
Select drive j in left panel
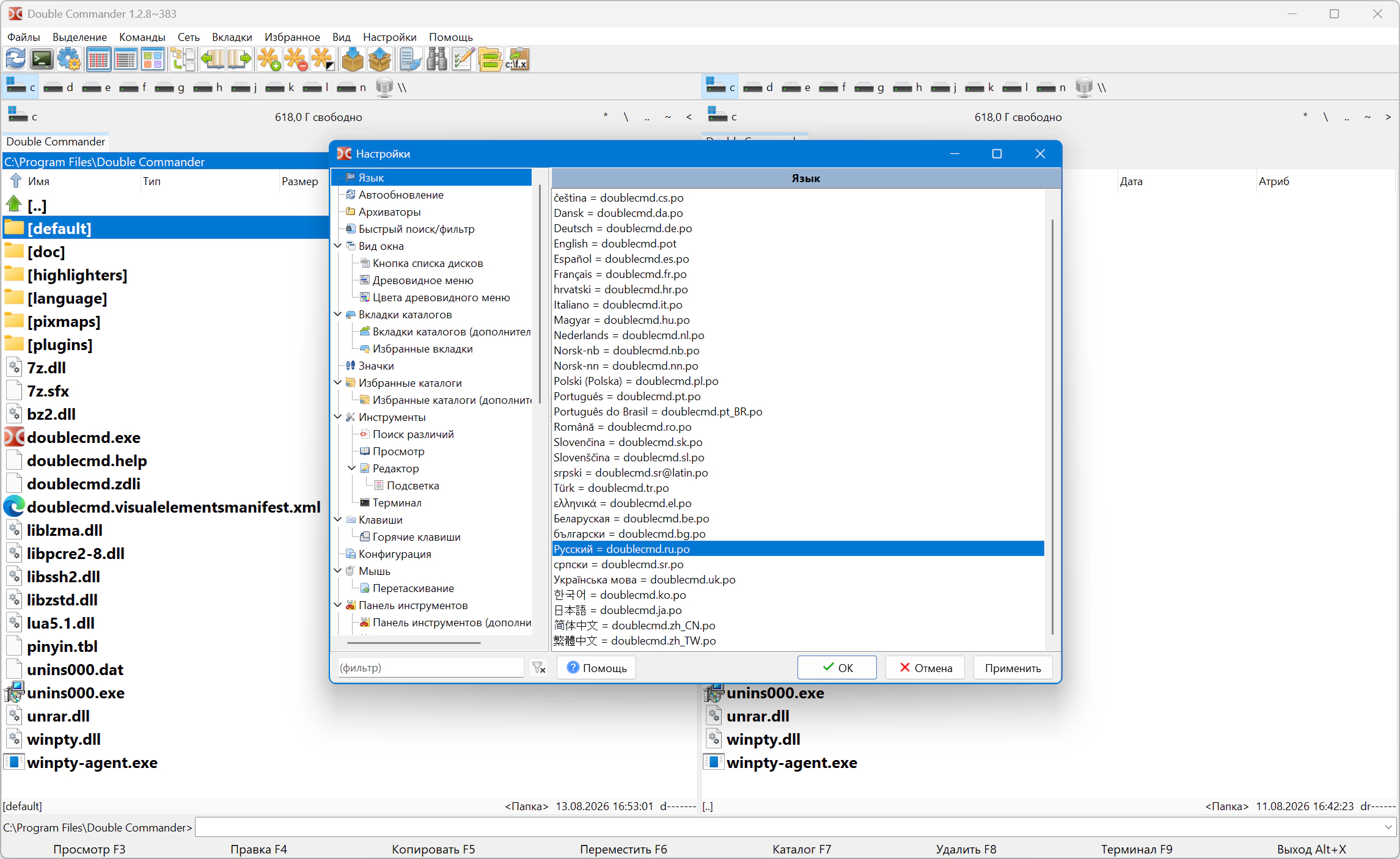pos(244,87)
